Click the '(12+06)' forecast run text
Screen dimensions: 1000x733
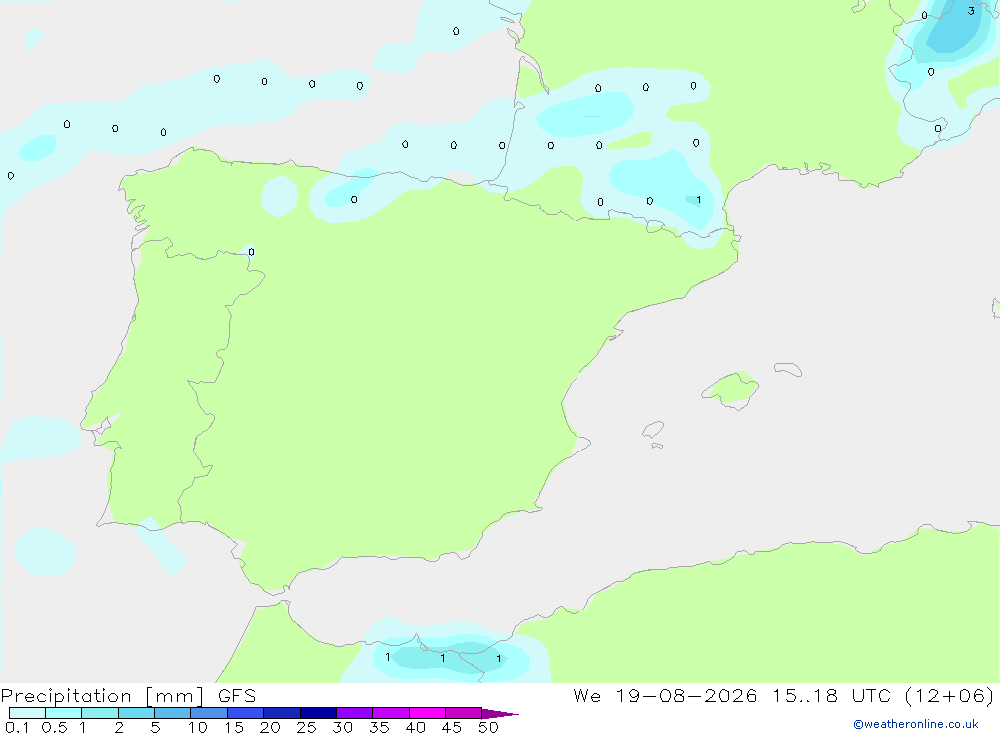(950, 695)
